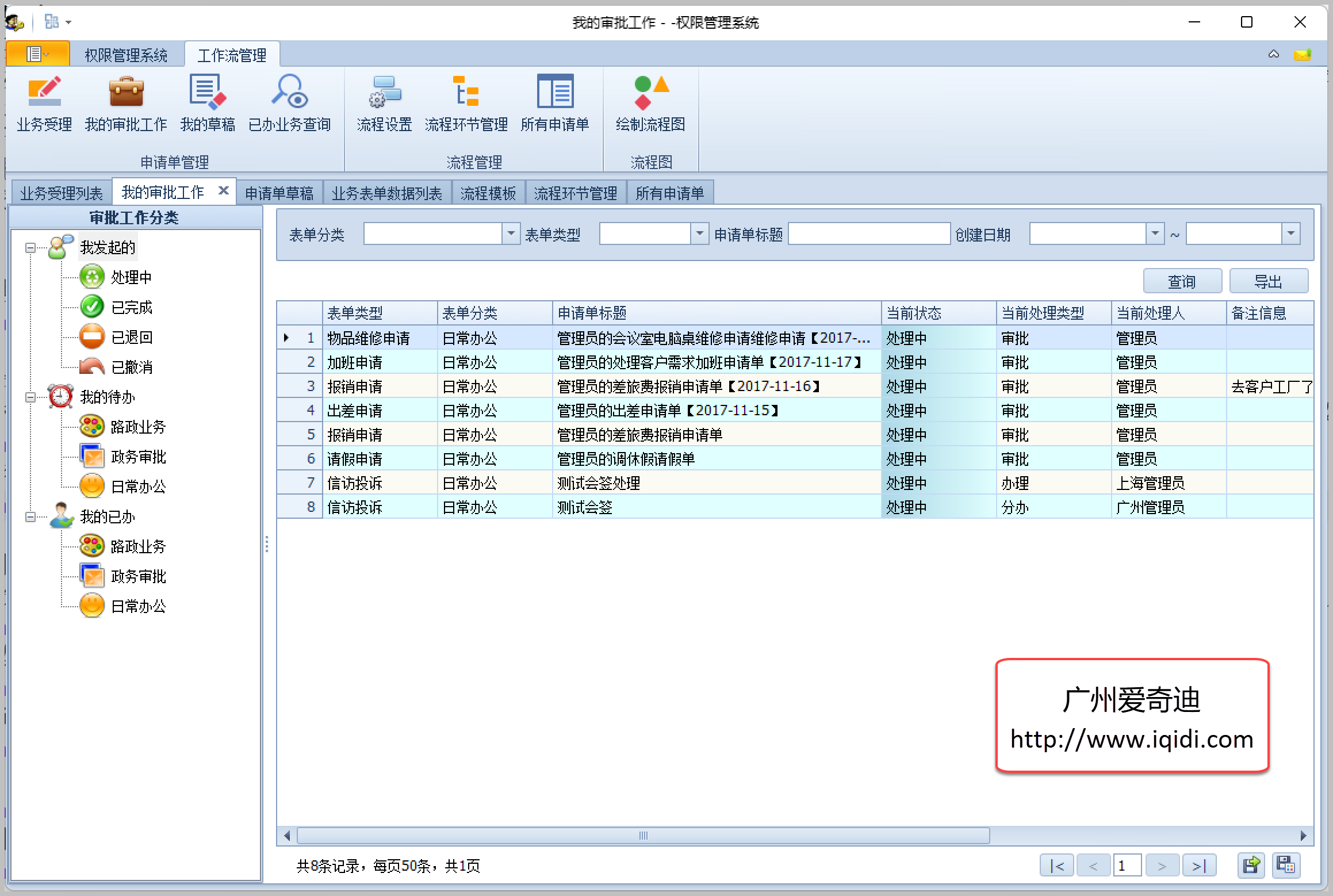Screen dimensions: 1333x896
Task: Switch to 流程模板 document tab
Action: pyautogui.click(x=488, y=193)
